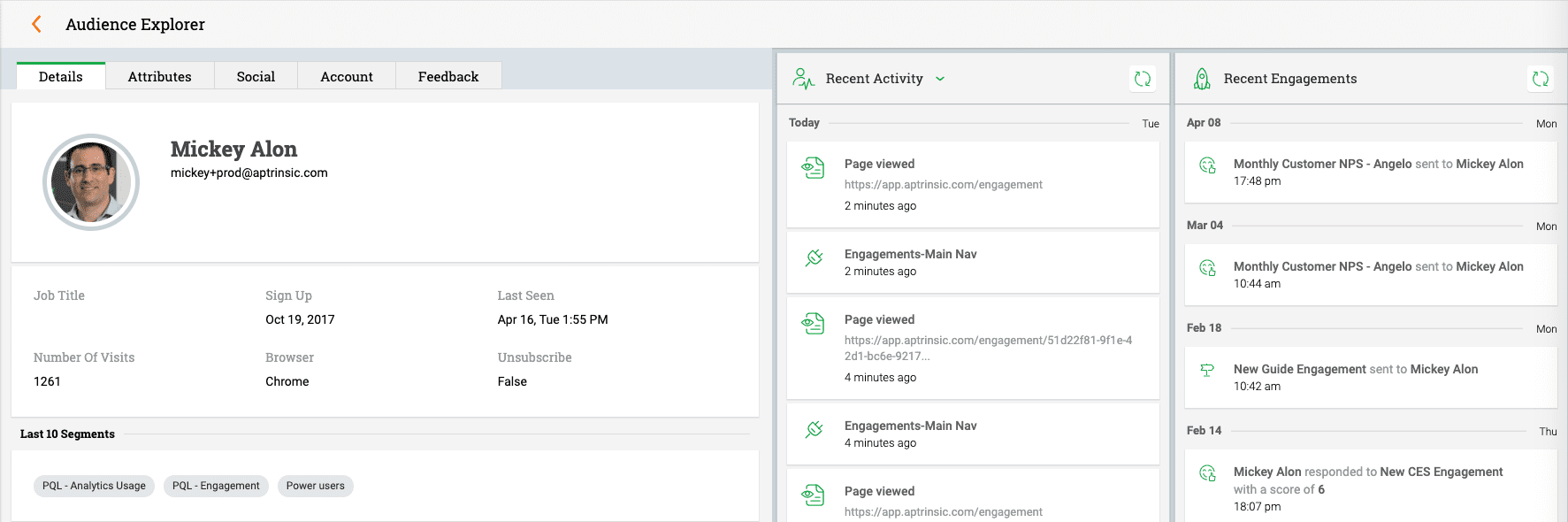Click the orange back arrow icon
This screenshot has width=1568, height=522.
[x=36, y=25]
